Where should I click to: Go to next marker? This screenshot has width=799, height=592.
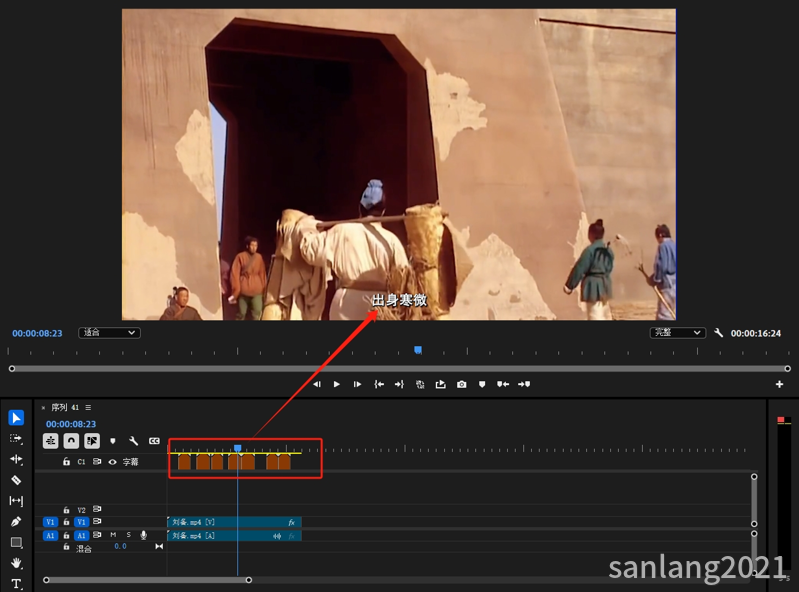point(524,384)
